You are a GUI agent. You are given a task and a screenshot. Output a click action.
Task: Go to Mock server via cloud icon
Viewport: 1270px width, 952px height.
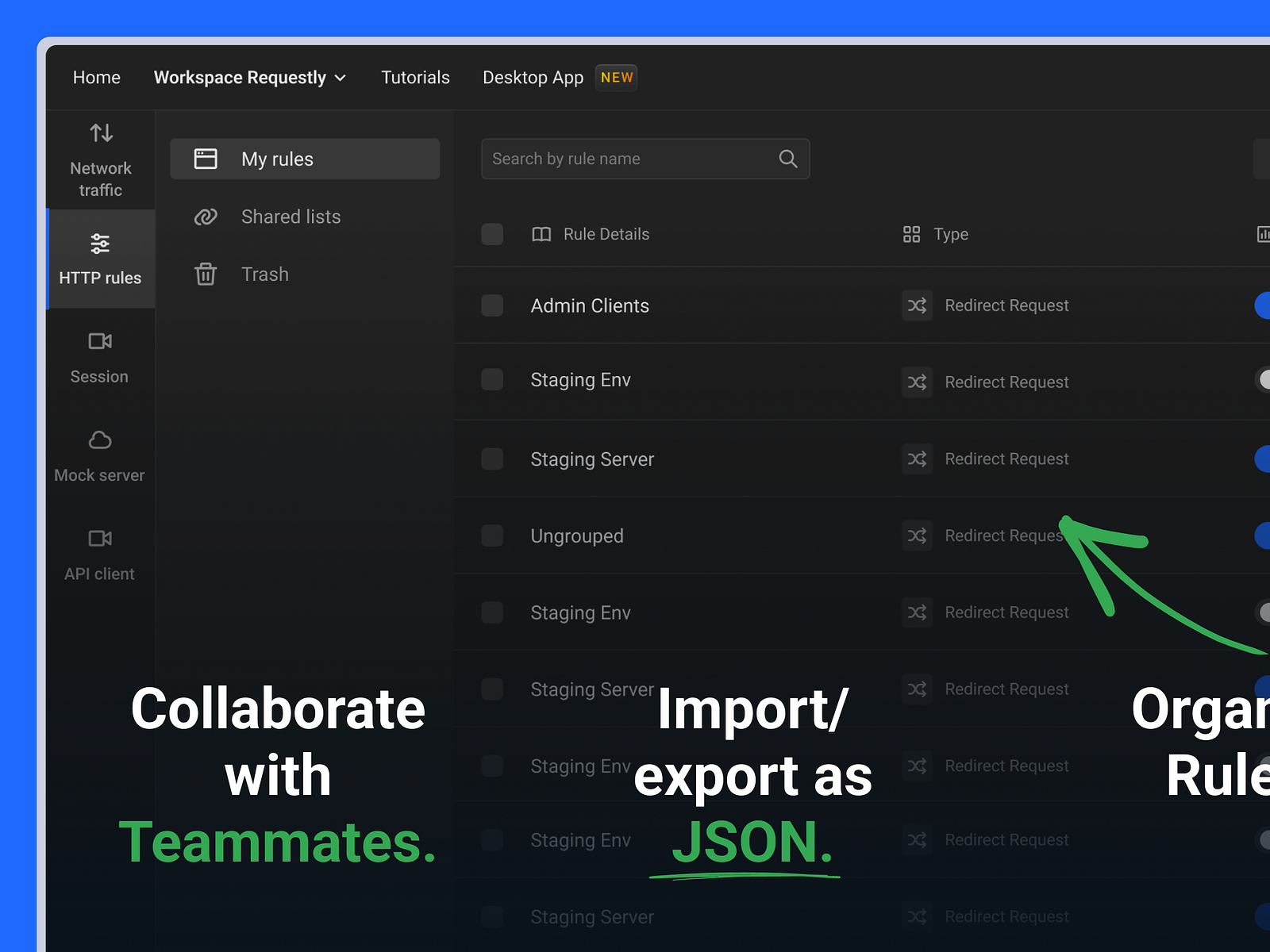98,456
